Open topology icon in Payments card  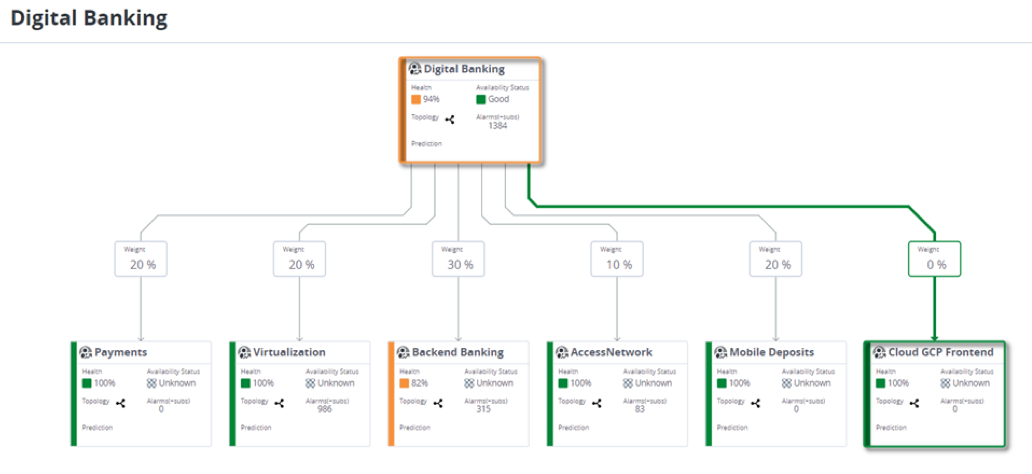click(x=121, y=403)
